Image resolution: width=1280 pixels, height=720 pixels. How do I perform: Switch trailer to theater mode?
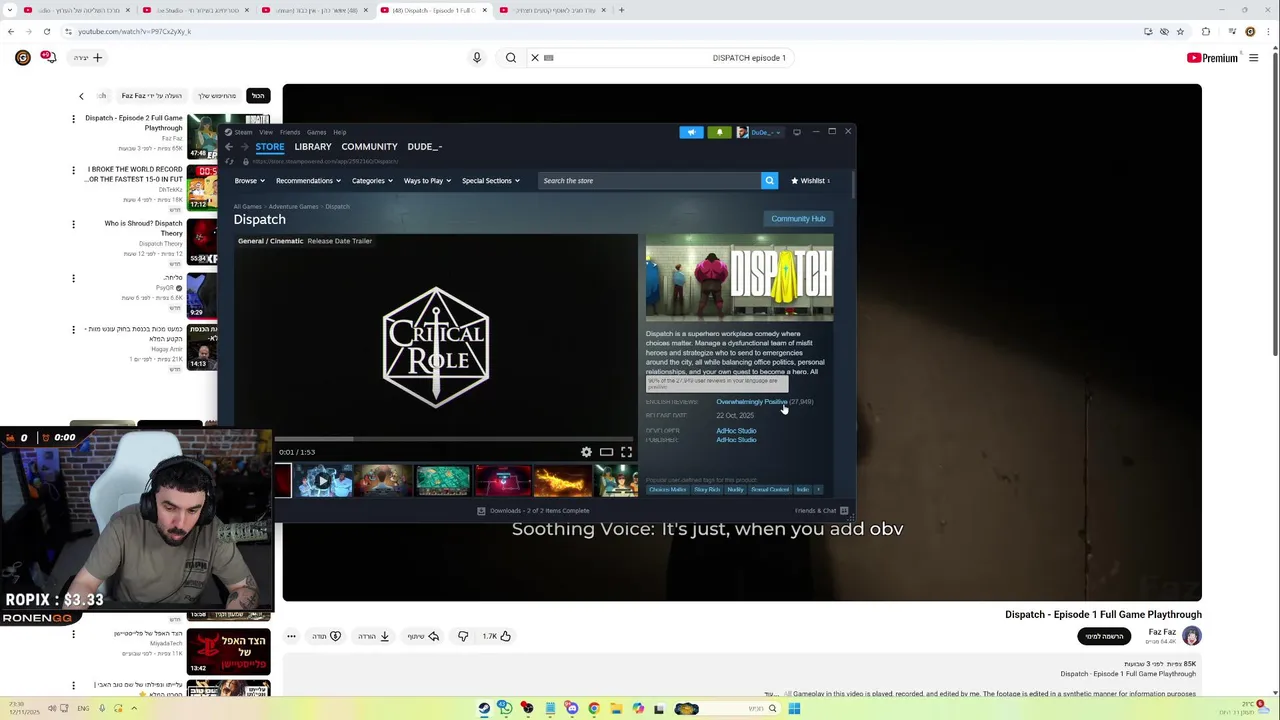(x=606, y=452)
